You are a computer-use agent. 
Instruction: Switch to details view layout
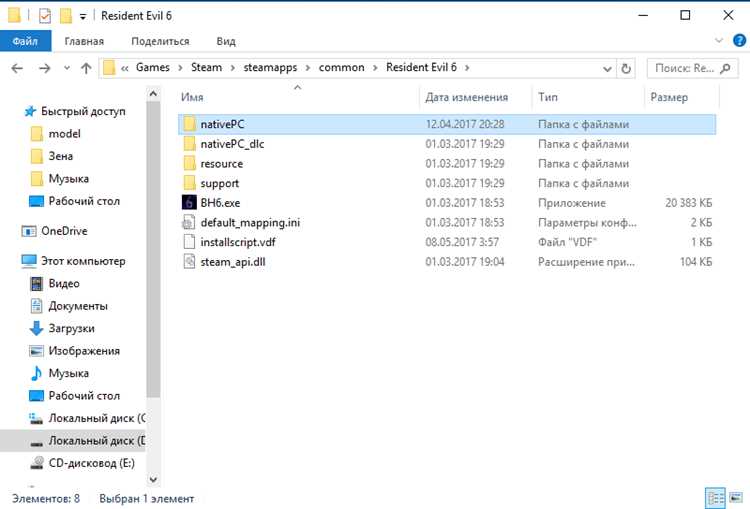pyautogui.click(x=716, y=498)
